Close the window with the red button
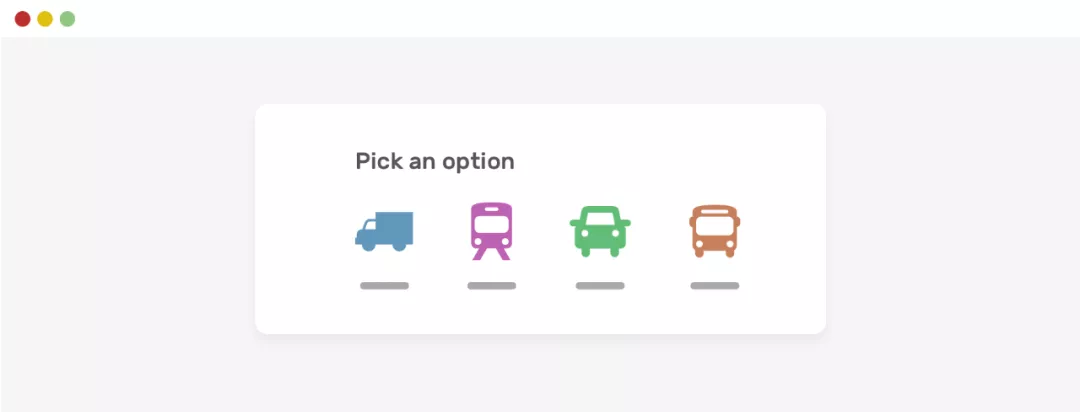 click(23, 19)
